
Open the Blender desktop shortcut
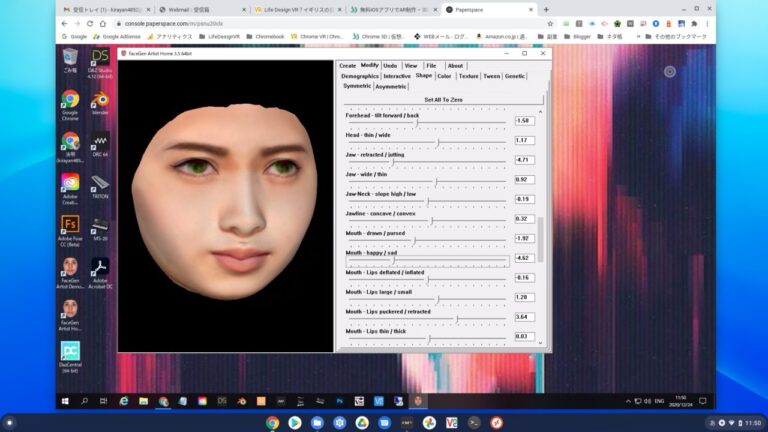(100, 103)
